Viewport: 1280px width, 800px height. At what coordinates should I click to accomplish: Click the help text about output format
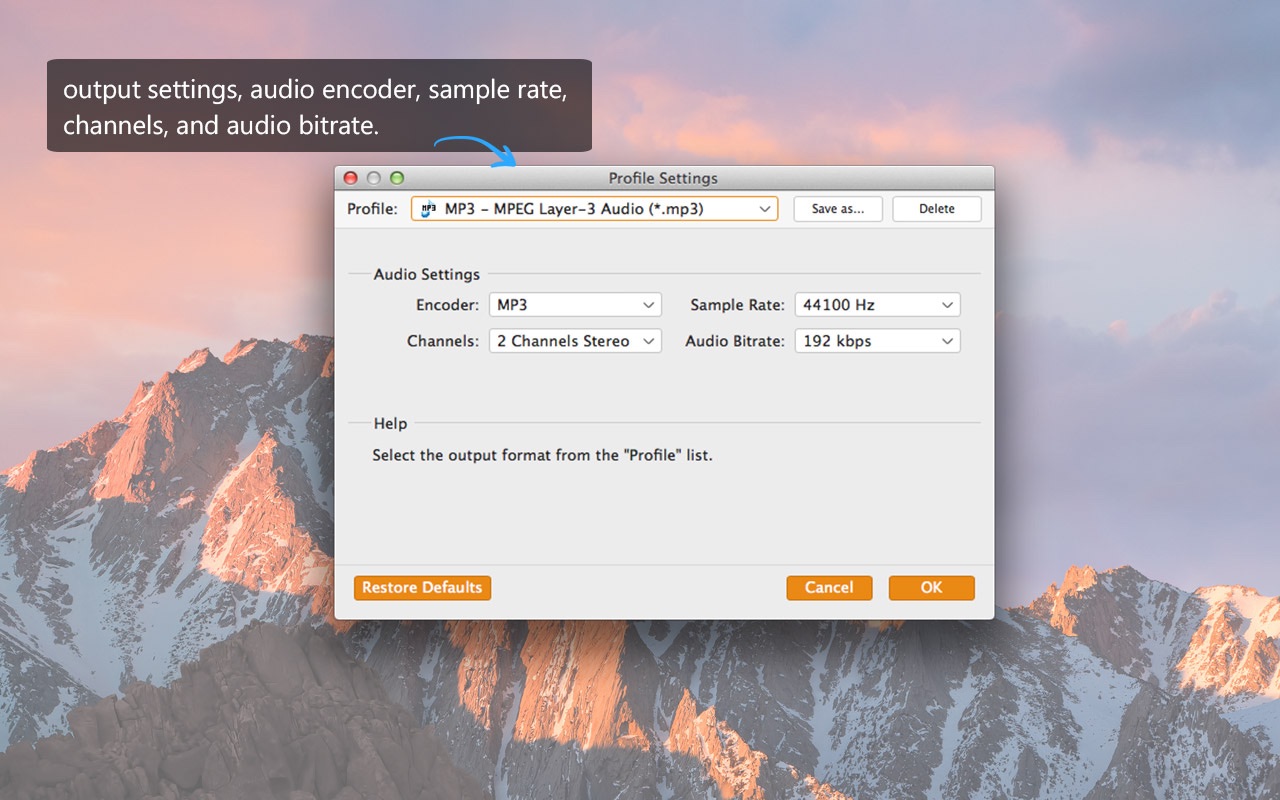(542, 455)
